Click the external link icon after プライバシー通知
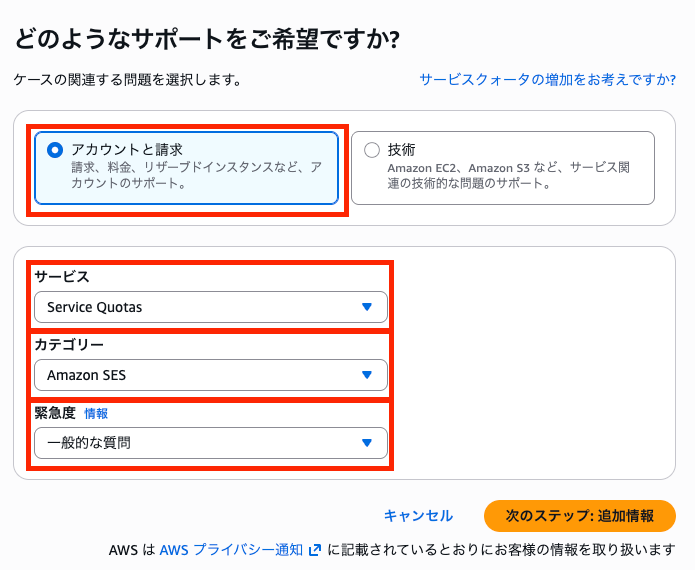Viewport: 695px width, 570px height. point(315,550)
